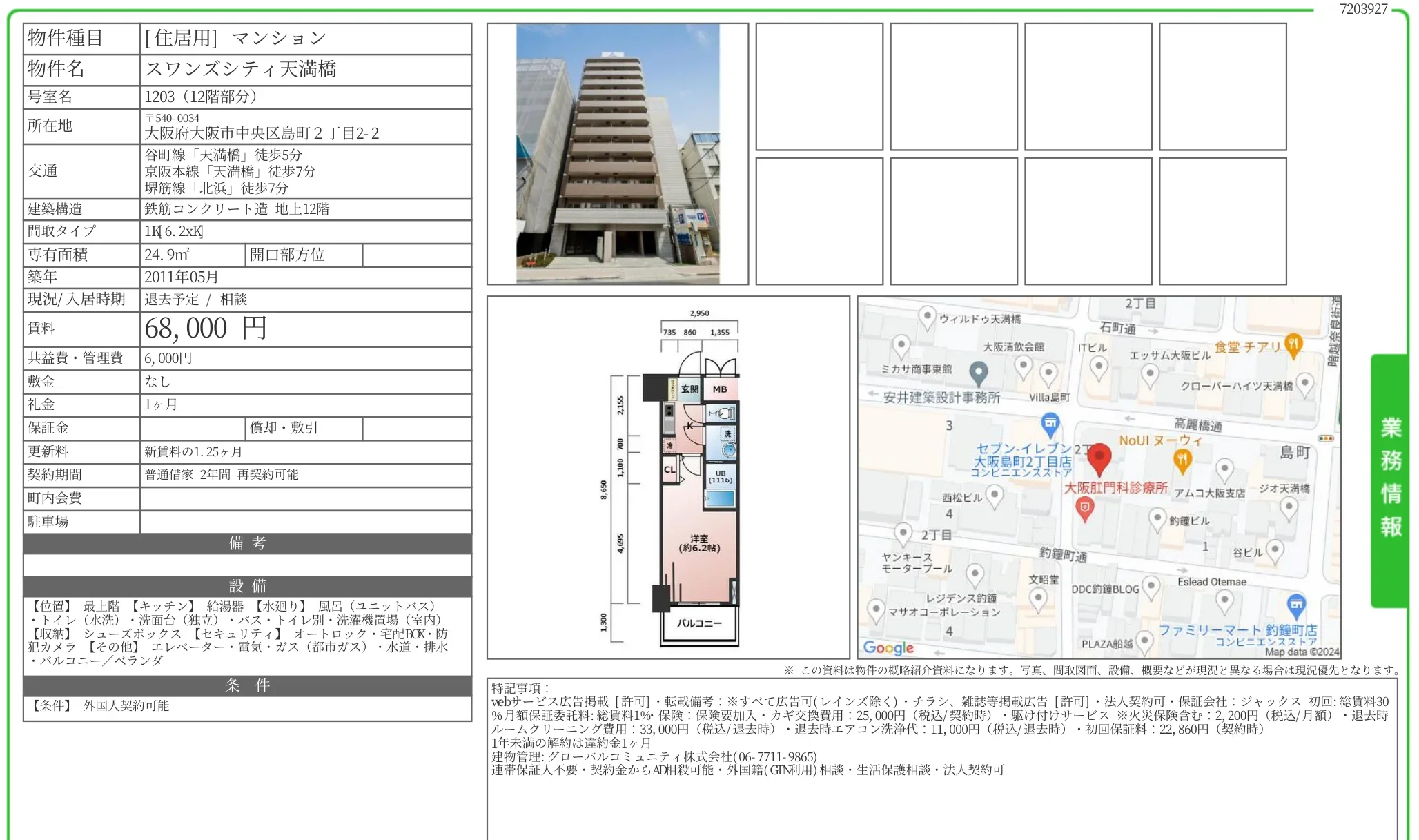
Task: Open the building exterior photo
Action: (618, 154)
